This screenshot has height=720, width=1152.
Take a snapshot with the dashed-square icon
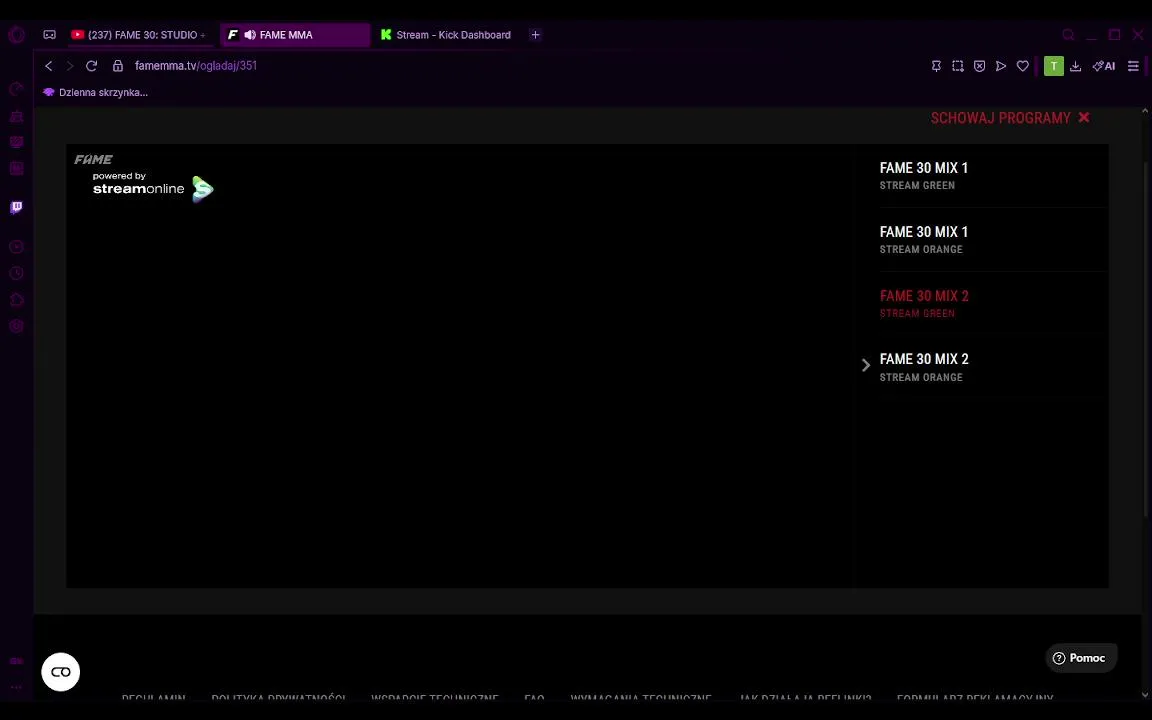pyautogui.click(x=957, y=66)
